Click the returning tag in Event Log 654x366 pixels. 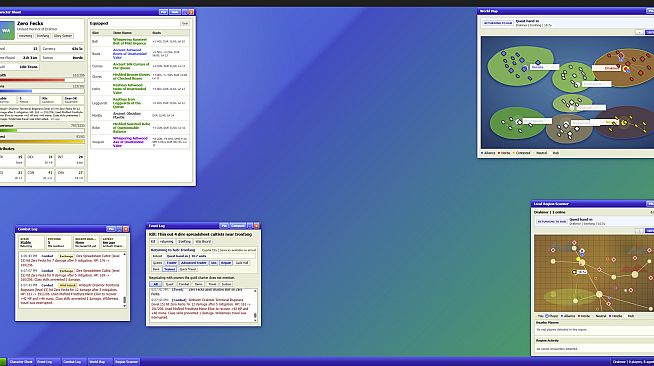[x=166, y=241]
